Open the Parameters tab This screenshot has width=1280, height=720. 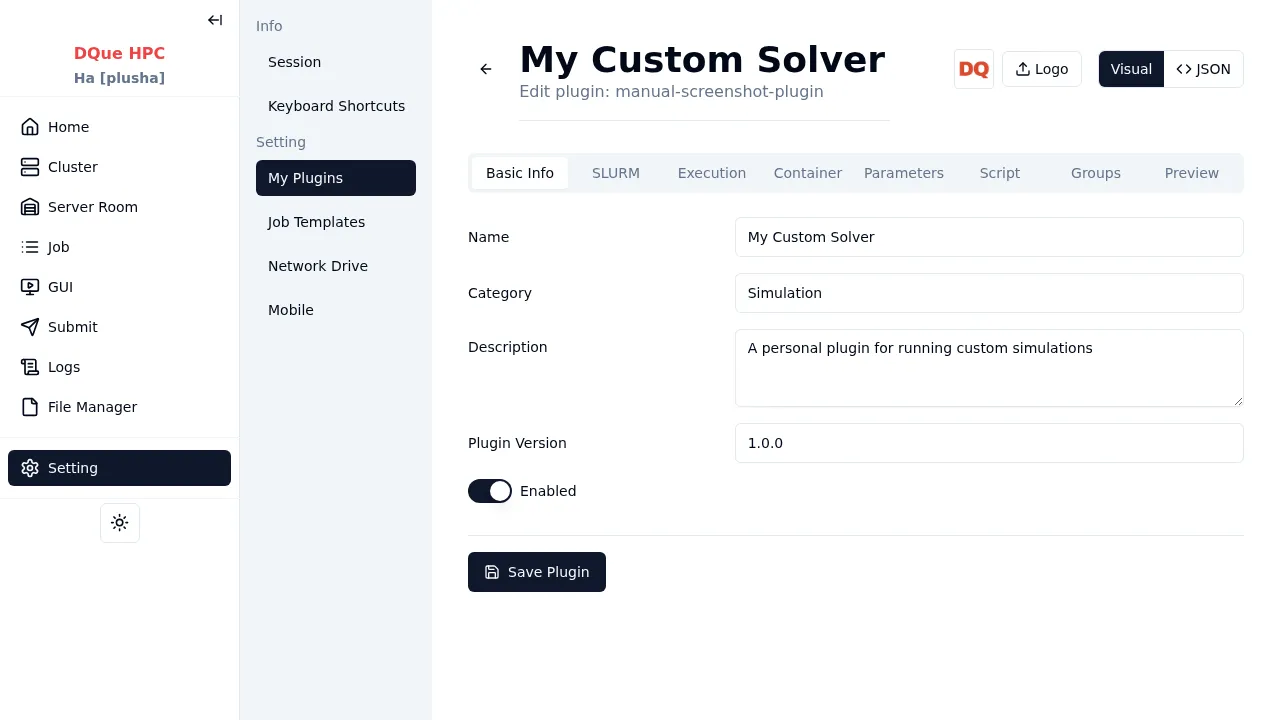pos(904,173)
